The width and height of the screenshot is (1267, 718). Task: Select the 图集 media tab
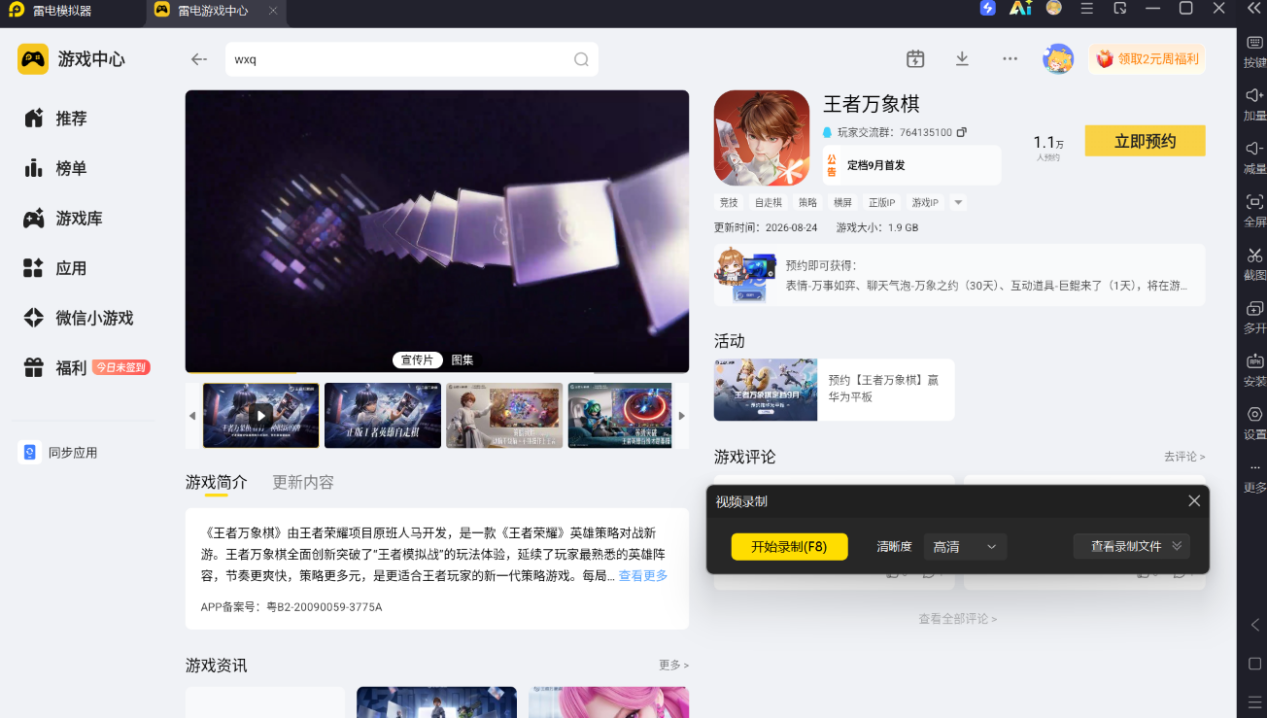[462, 360]
